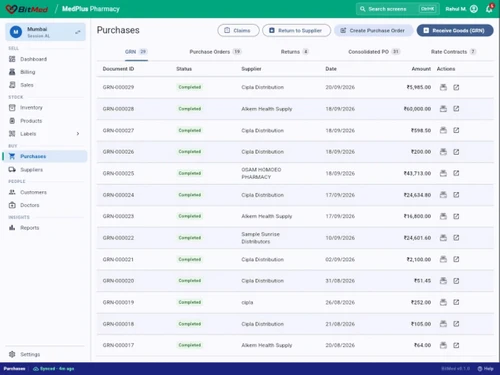Click the BitMed logo
Screen dimensions: 500x375
pos(27,9)
